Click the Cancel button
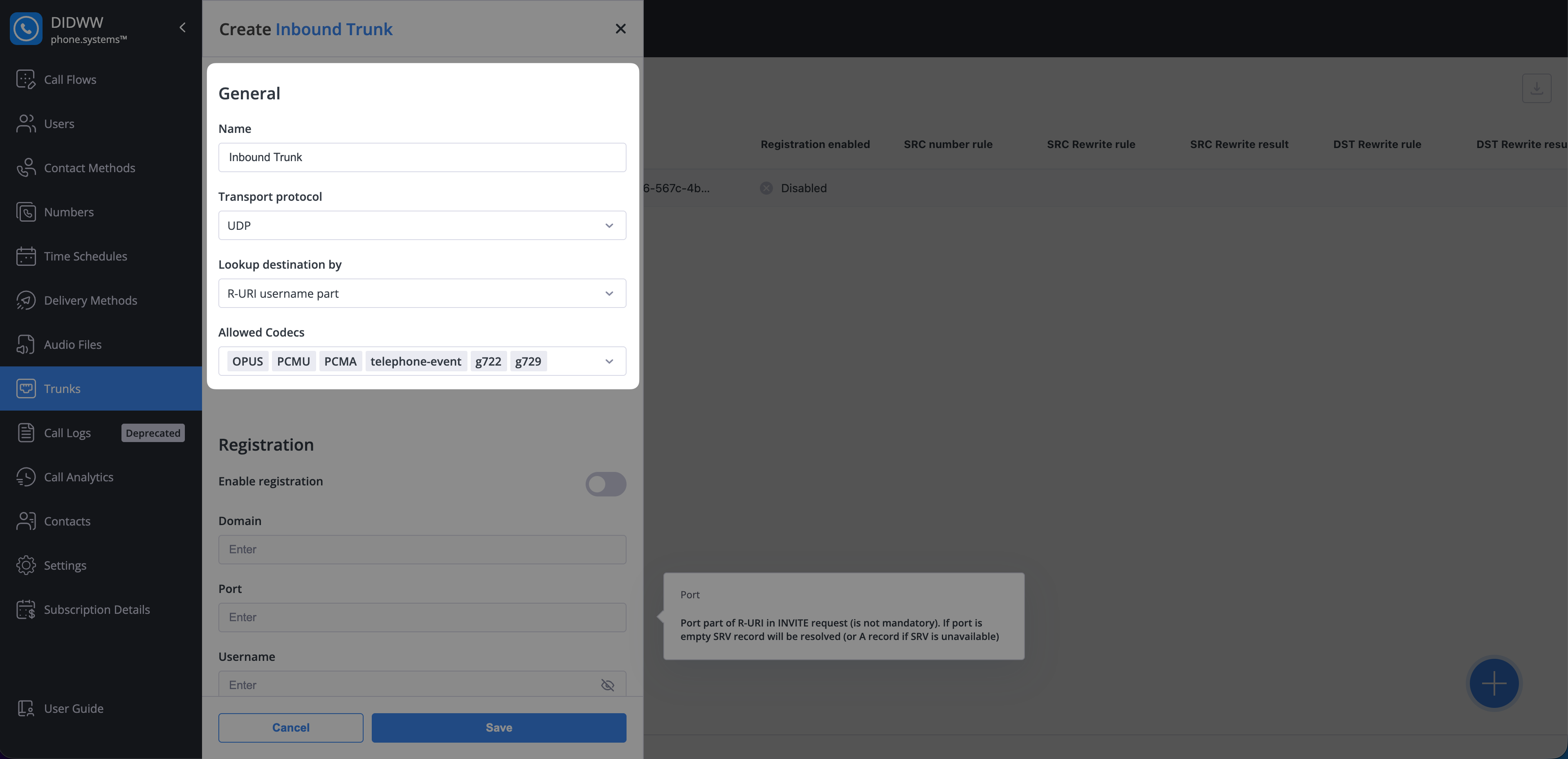Viewport: 1568px width, 759px height. point(290,728)
